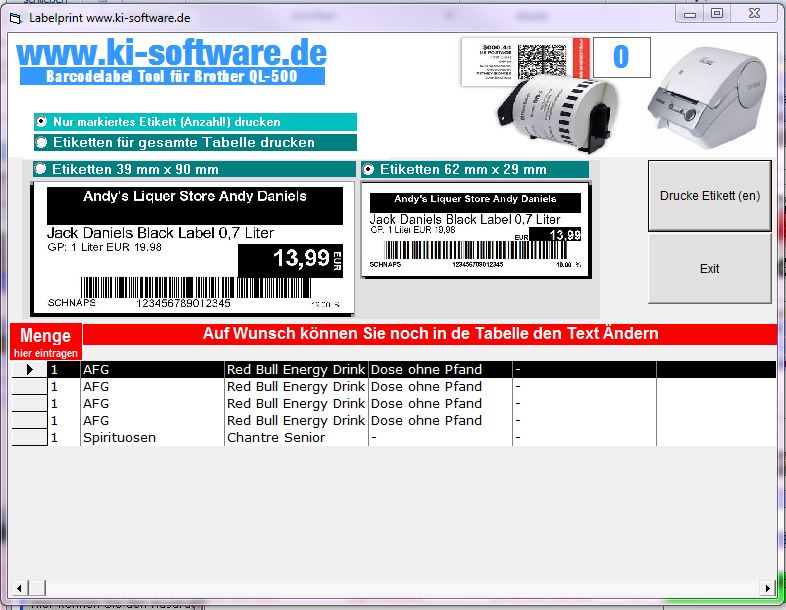Click scrollbar right arrow
Viewport: 786px width, 610px height.
pyautogui.click(x=767, y=588)
